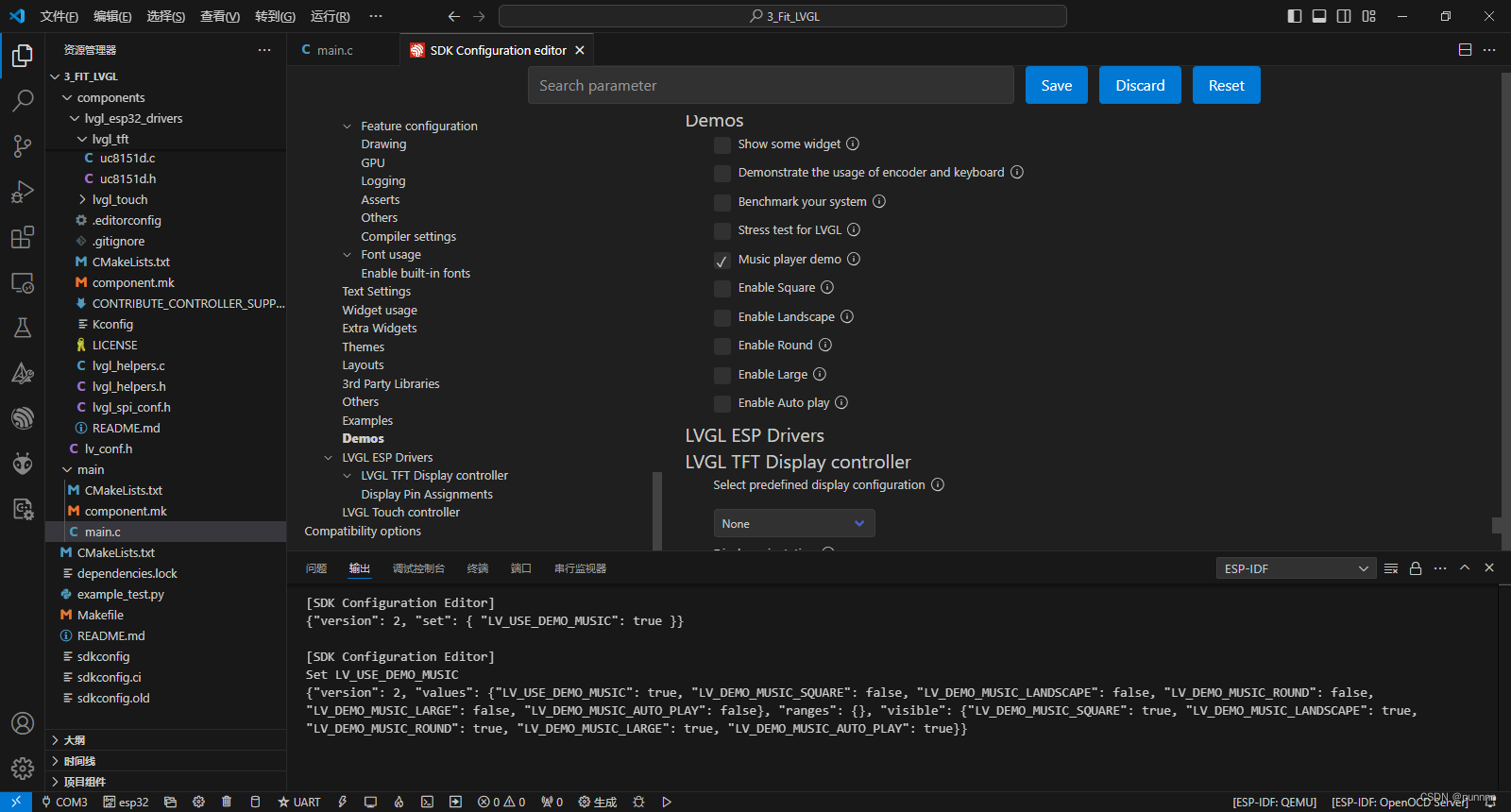The height and width of the screenshot is (812, 1511).
Task: Go to Font usage section in config tree
Action: click(391, 255)
